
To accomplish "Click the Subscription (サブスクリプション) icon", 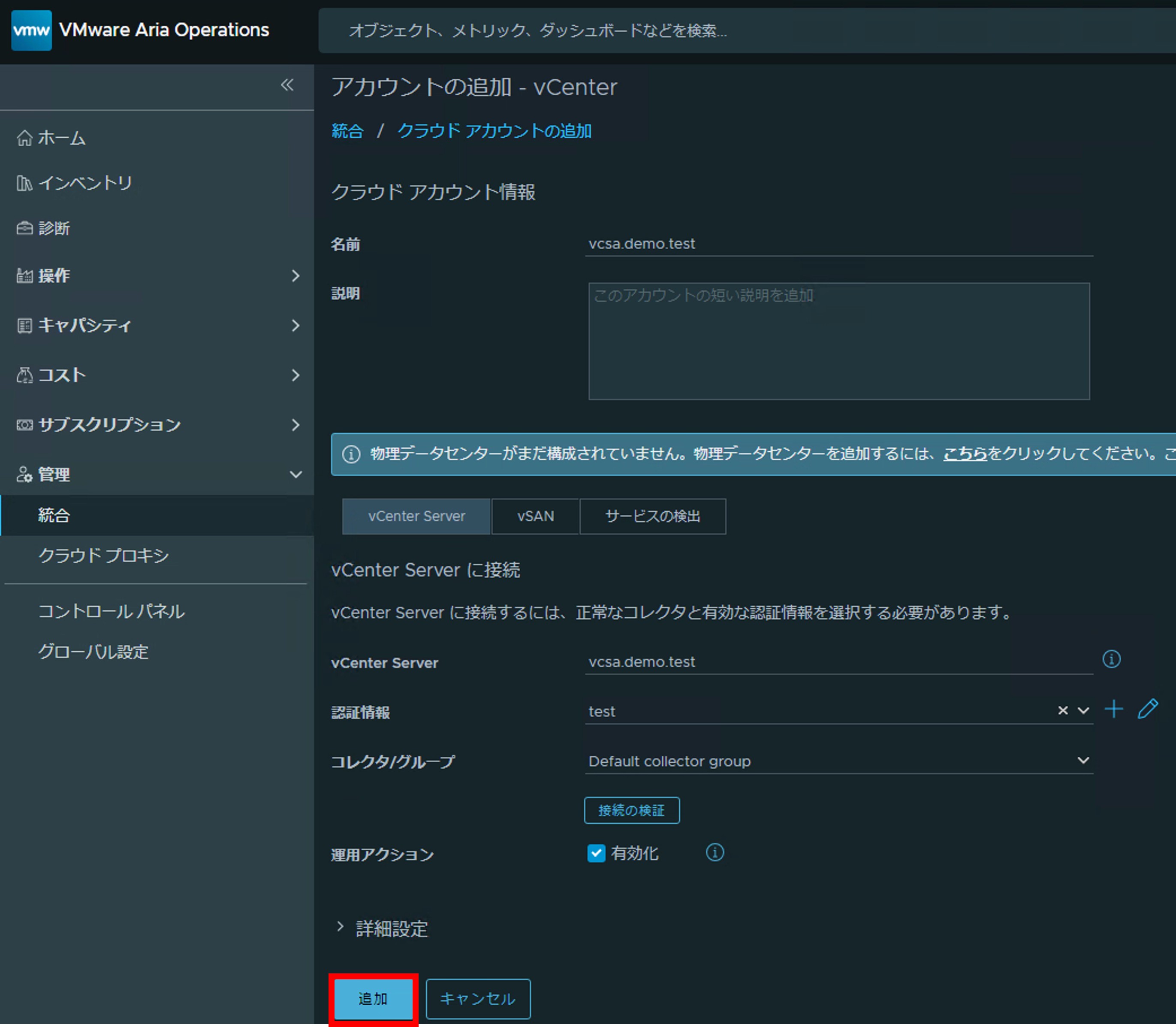I will click(24, 425).
